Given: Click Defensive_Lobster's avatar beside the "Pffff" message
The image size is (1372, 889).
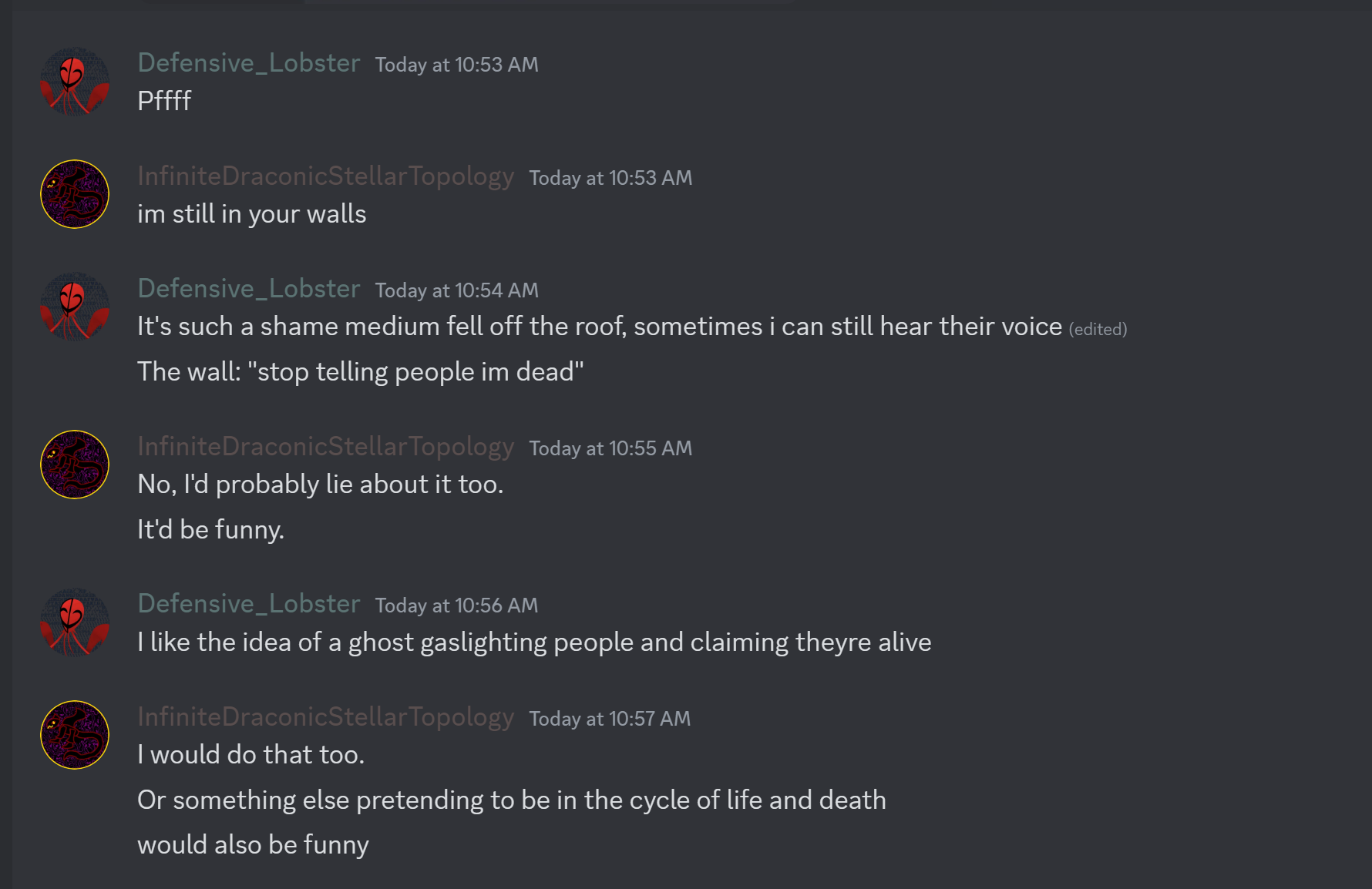Looking at the screenshot, I should click(75, 82).
